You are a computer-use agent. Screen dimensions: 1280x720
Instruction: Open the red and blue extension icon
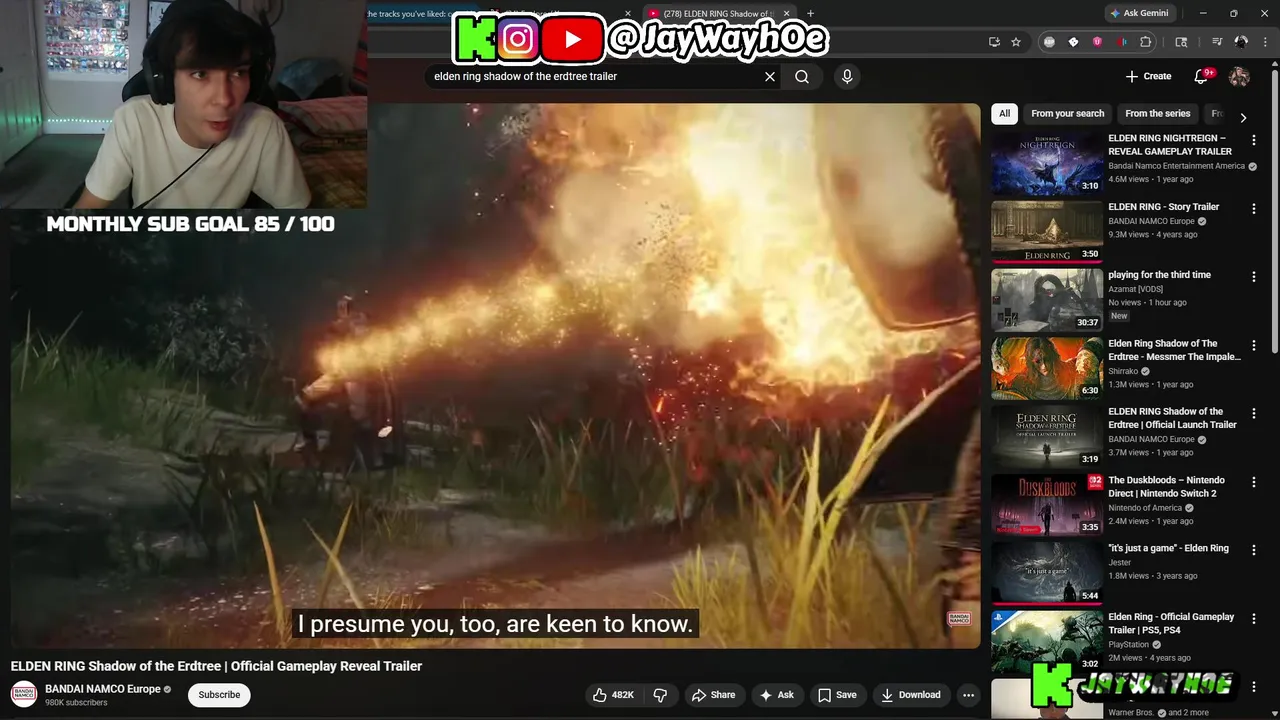tap(1121, 42)
